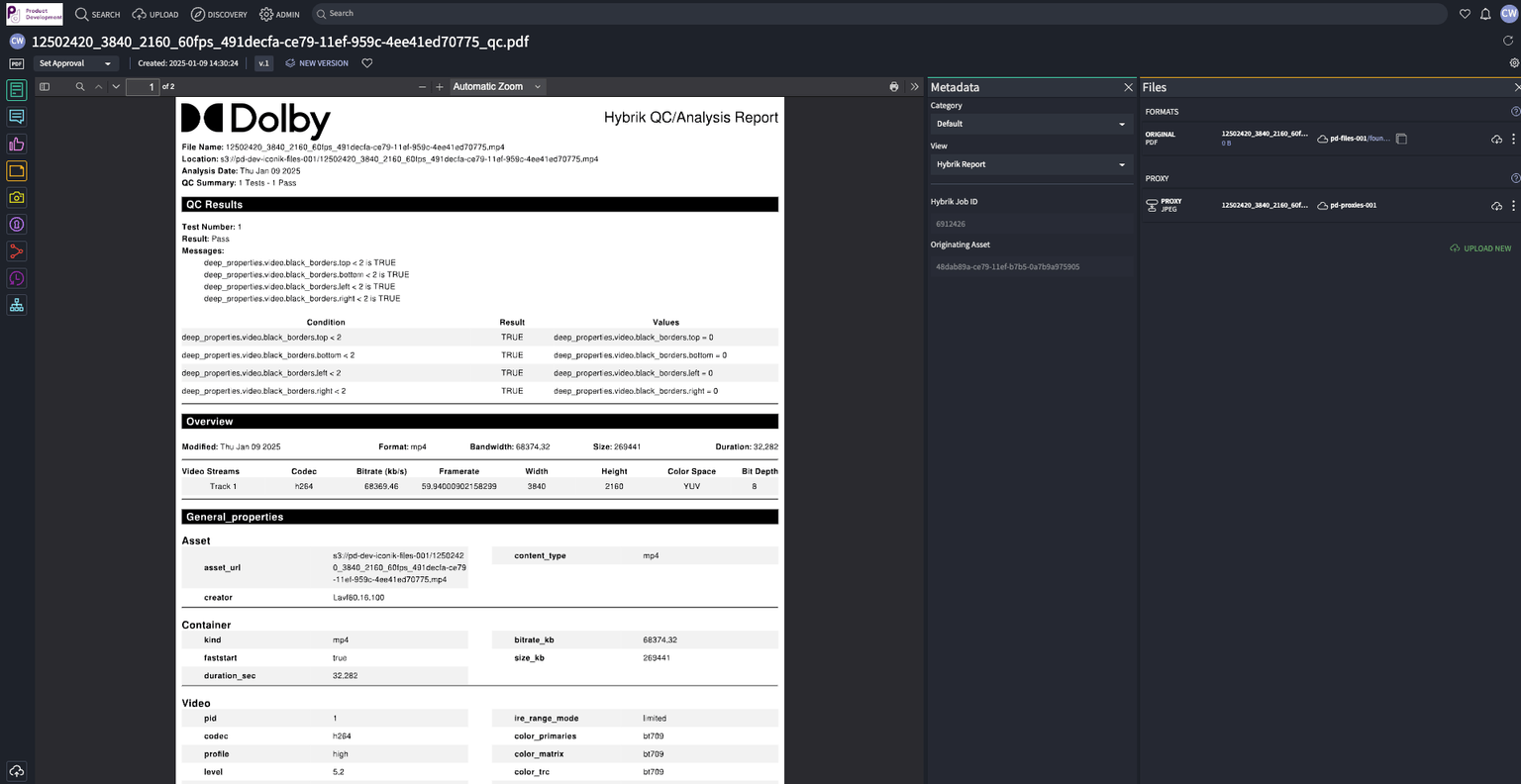Open the View Hybrik Report dropdown
Image resolution: width=1521 pixels, height=784 pixels.
tap(1031, 164)
